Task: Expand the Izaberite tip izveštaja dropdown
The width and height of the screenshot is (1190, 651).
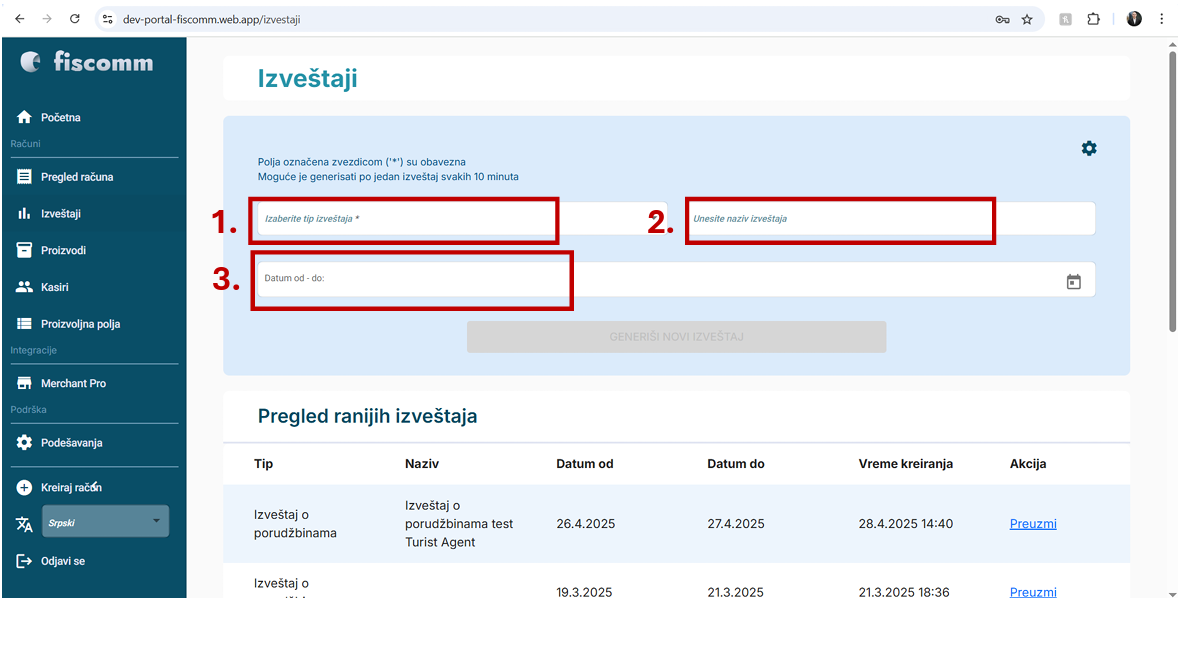Action: (x=460, y=219)
